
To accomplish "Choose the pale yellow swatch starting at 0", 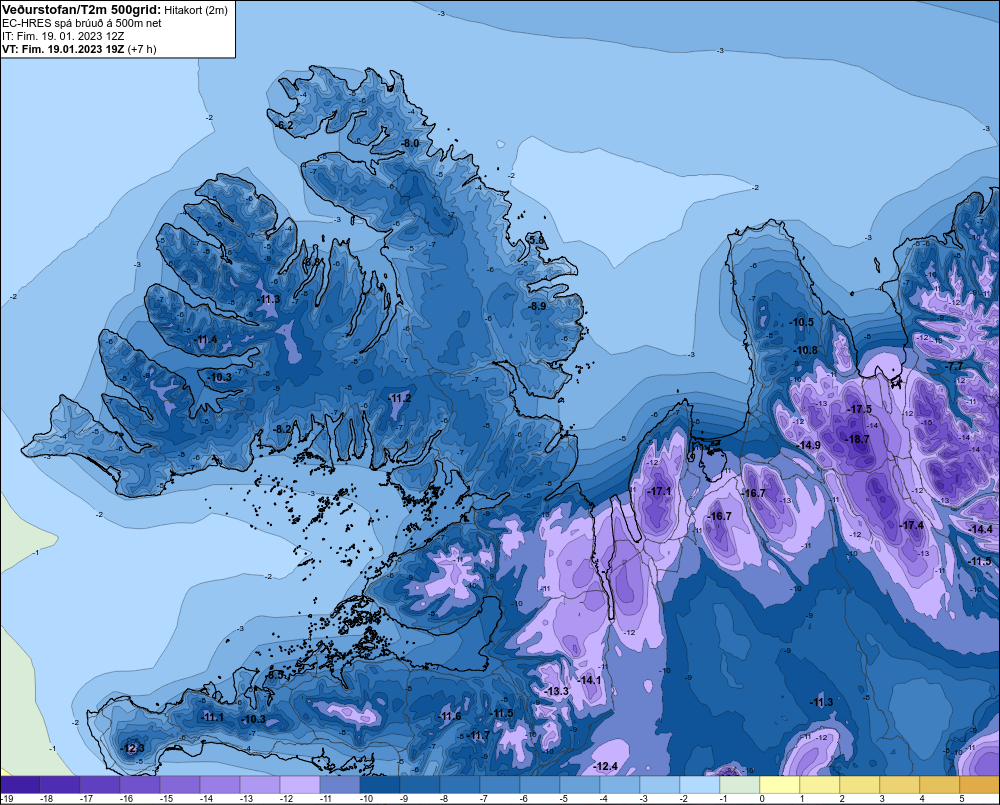I will click(x=779, y=785).
